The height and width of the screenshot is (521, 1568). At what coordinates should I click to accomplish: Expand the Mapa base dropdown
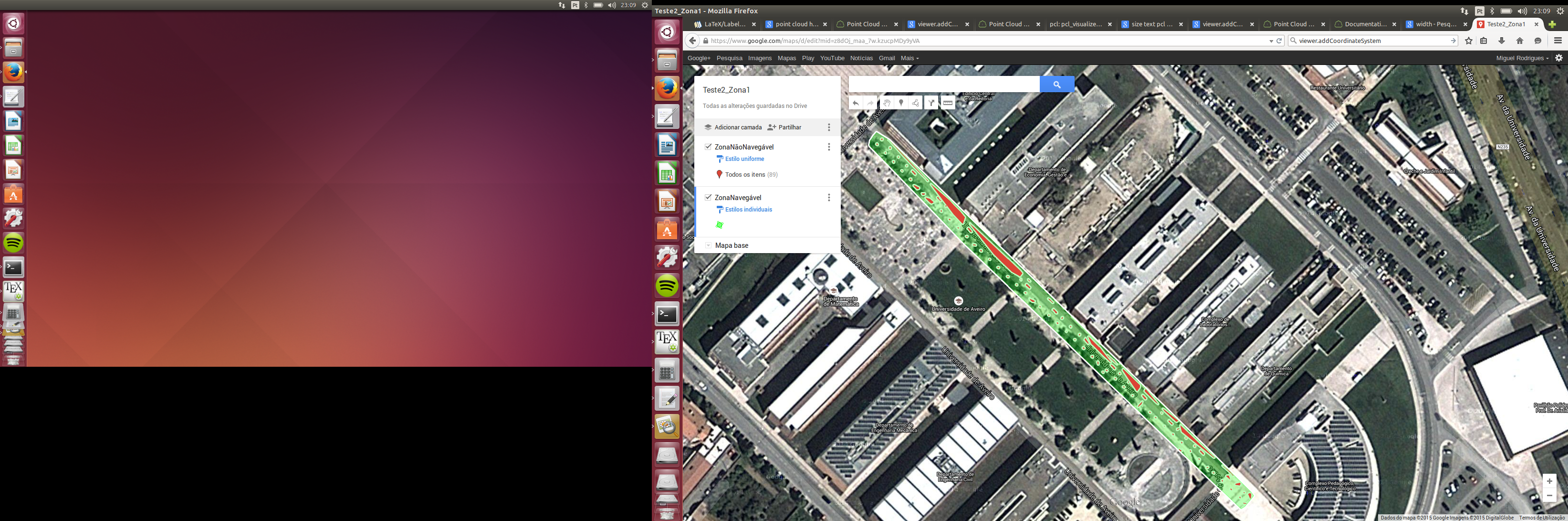pos(708,245)
